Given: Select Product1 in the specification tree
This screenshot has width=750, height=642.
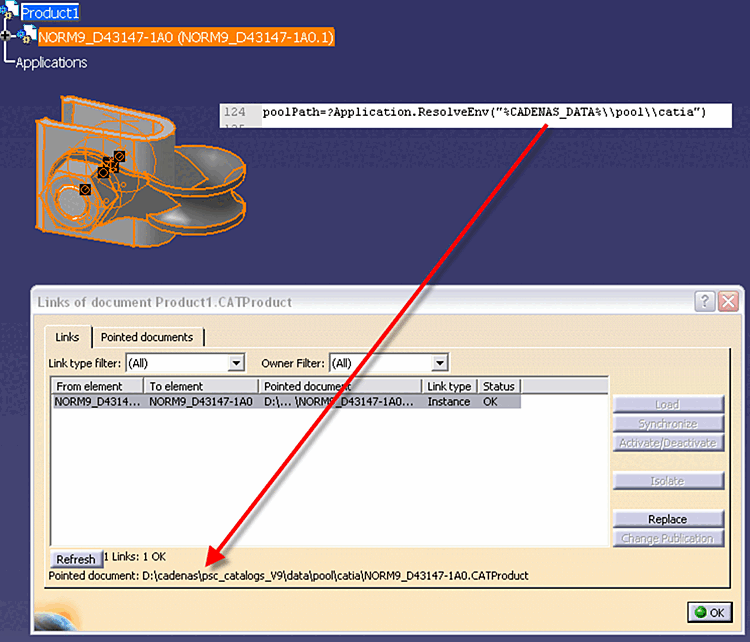Looking at the screenshot, I should click(50, 12).
